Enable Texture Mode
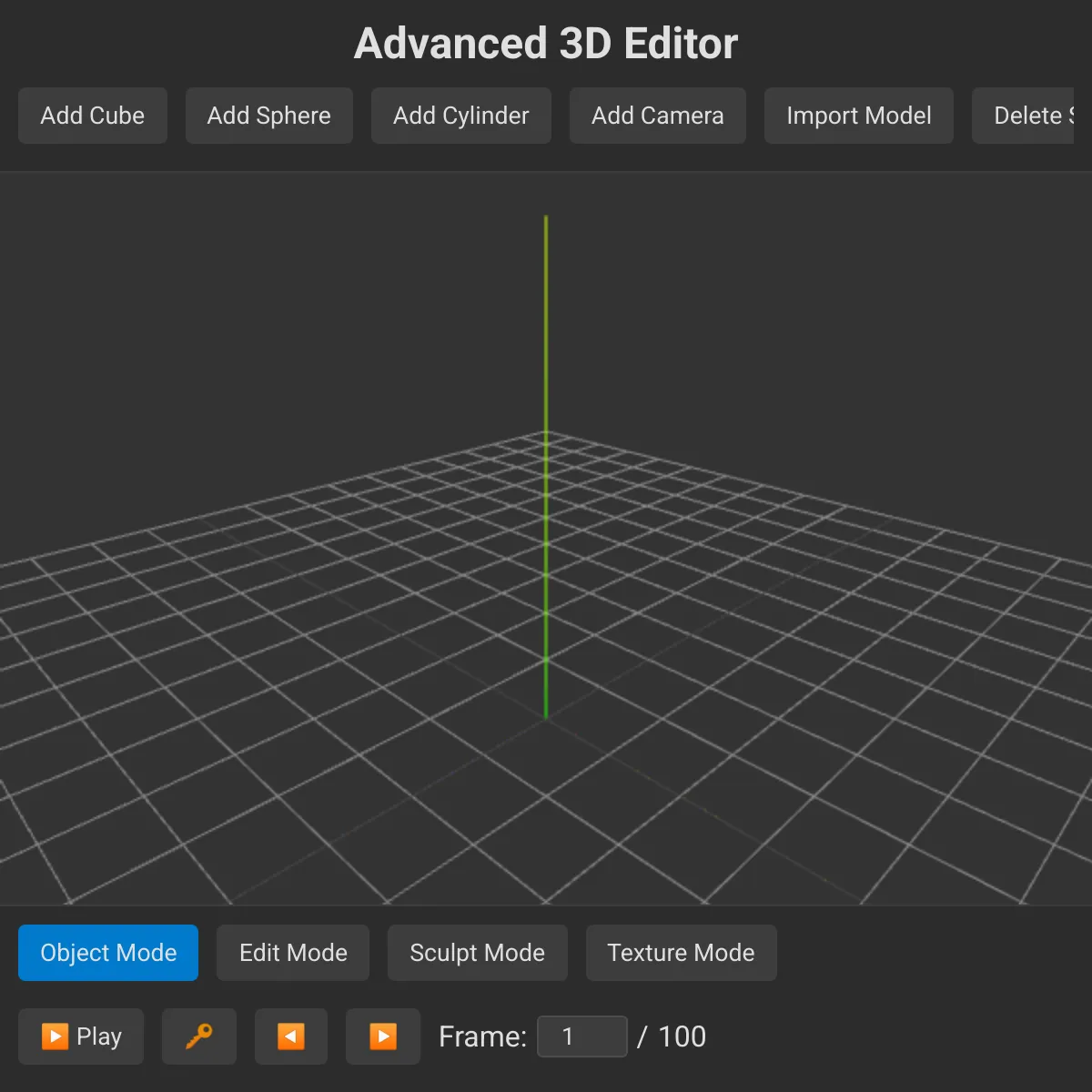The height and width of the screenshot is (1092, 1092). 681,953
